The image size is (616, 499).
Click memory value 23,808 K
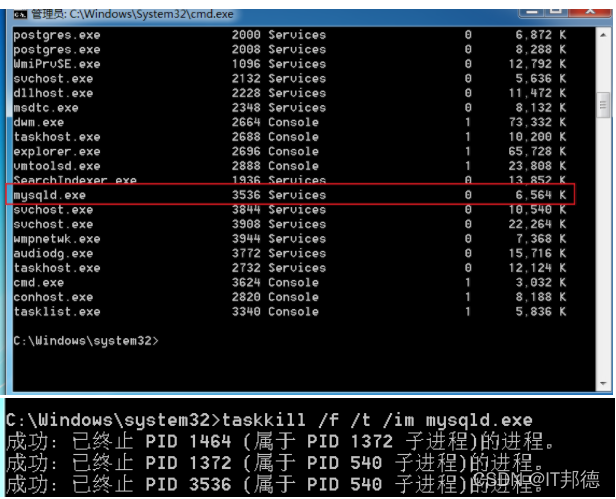(537, 166)
